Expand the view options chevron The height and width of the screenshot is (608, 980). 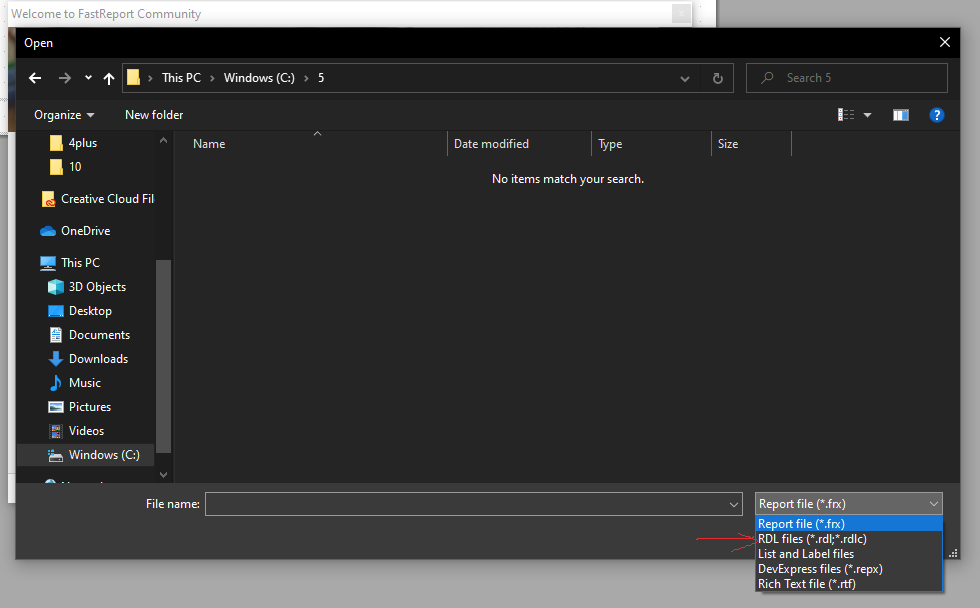click(866, 114)
